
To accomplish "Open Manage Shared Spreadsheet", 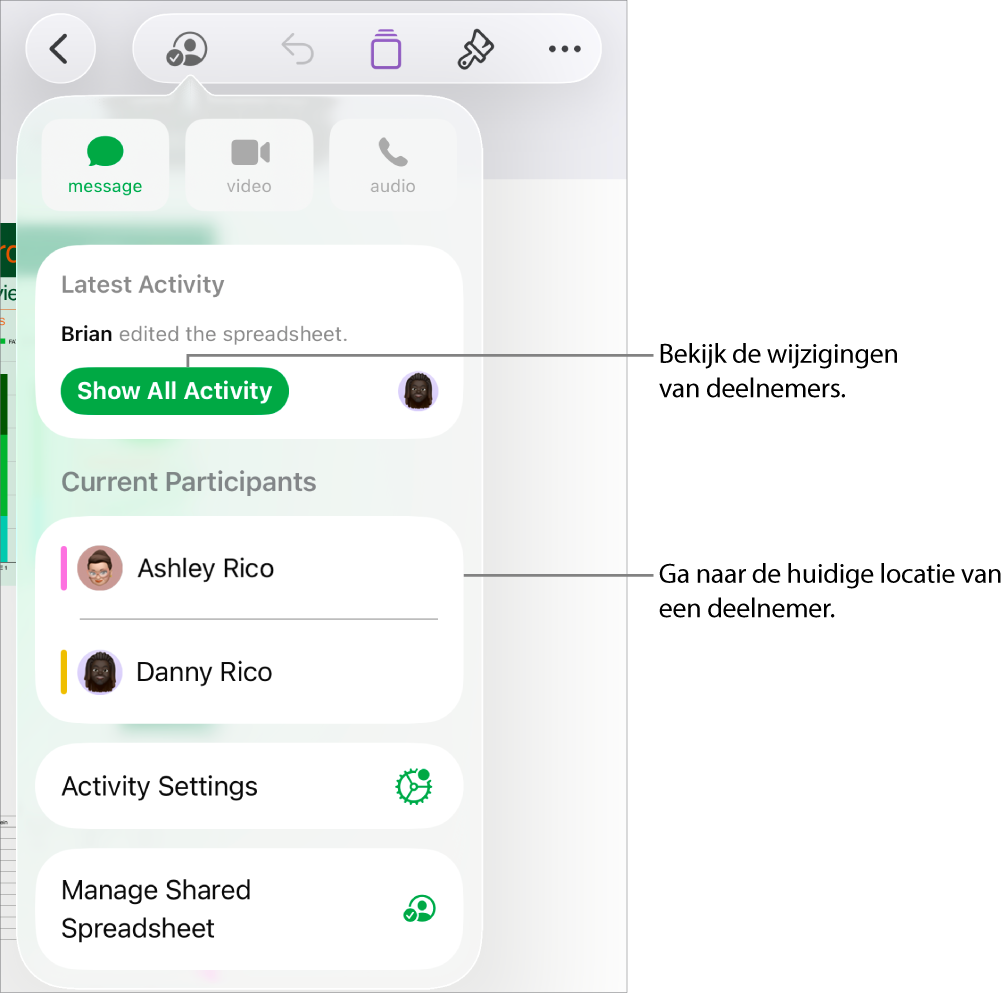I will tap(249, 909).
